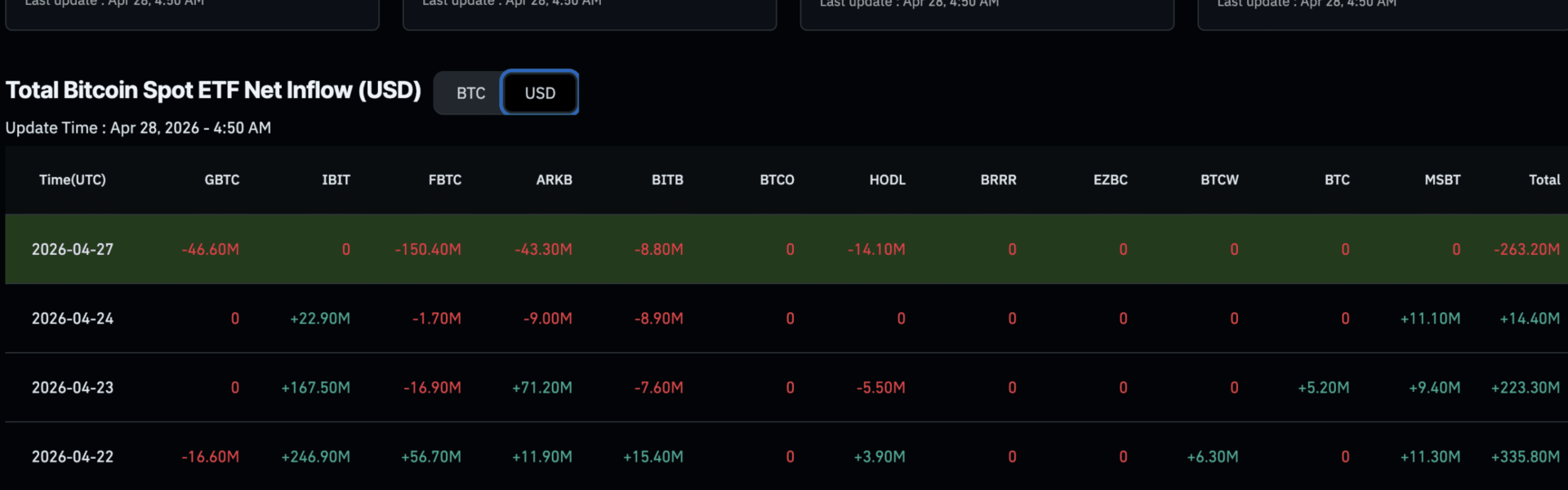Select the IBIT column header
The height and width of the screenshot is (490, 1568).
point(336,180)
